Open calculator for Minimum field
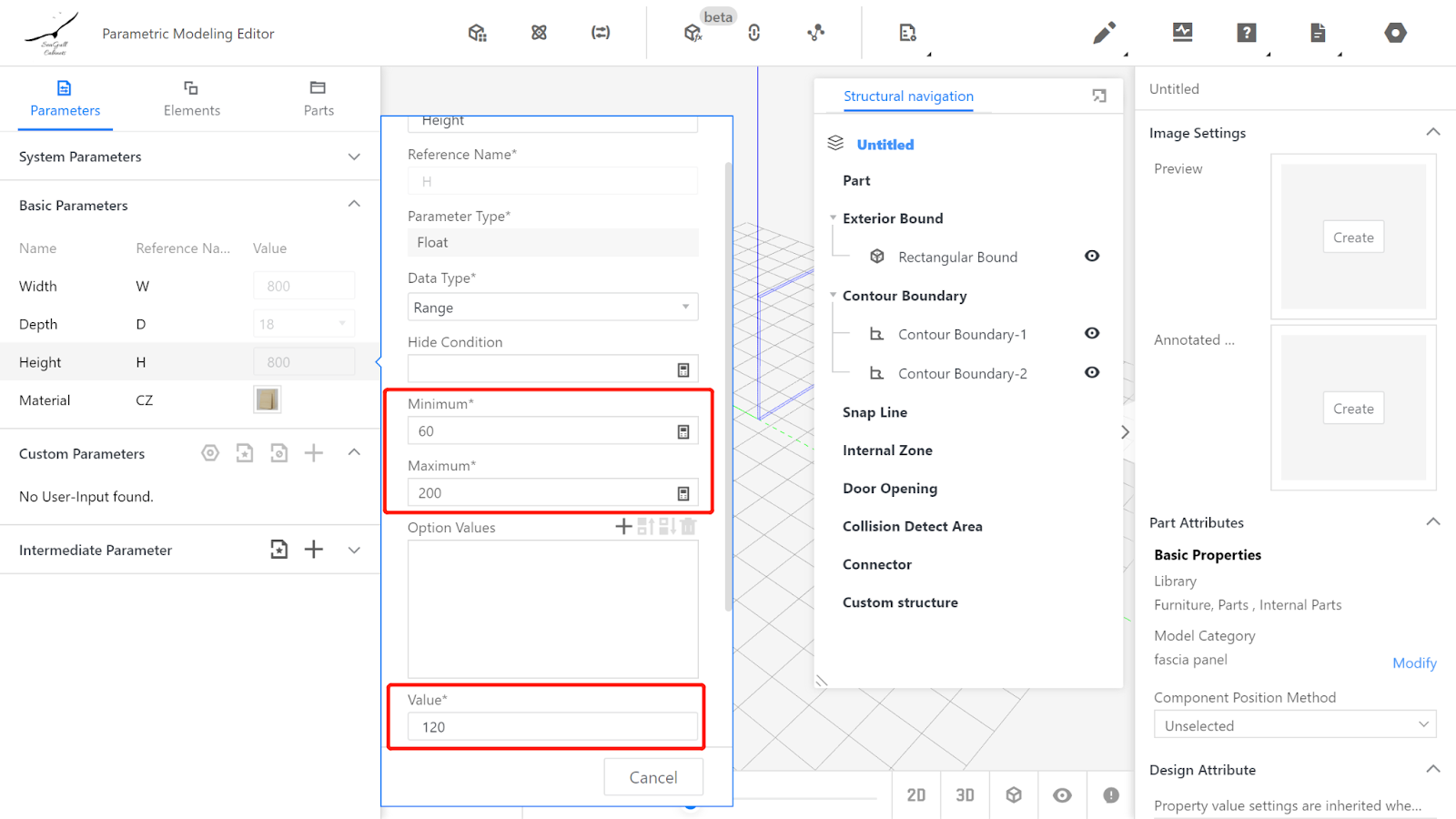This screenshot has width=1456, height=819. pyautogui.click(x=682, y=431)
